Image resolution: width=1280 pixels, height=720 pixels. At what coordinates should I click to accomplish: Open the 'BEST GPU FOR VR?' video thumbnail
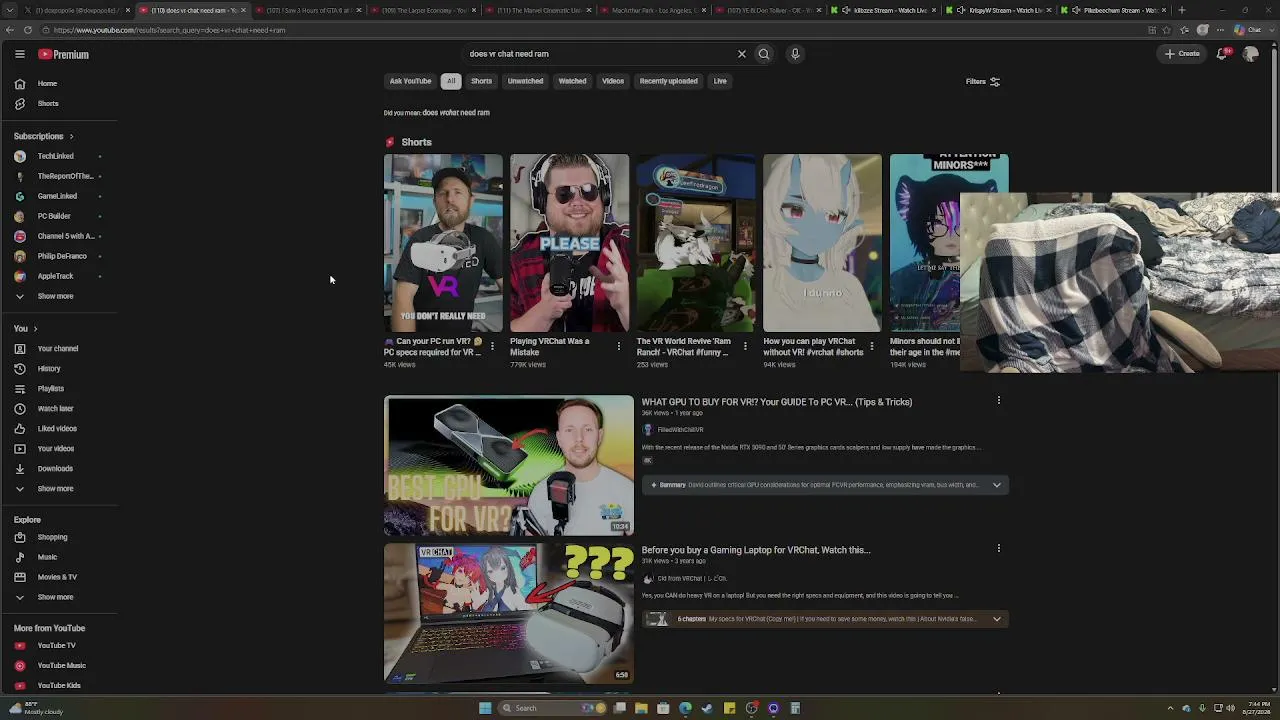click(509, 466)
